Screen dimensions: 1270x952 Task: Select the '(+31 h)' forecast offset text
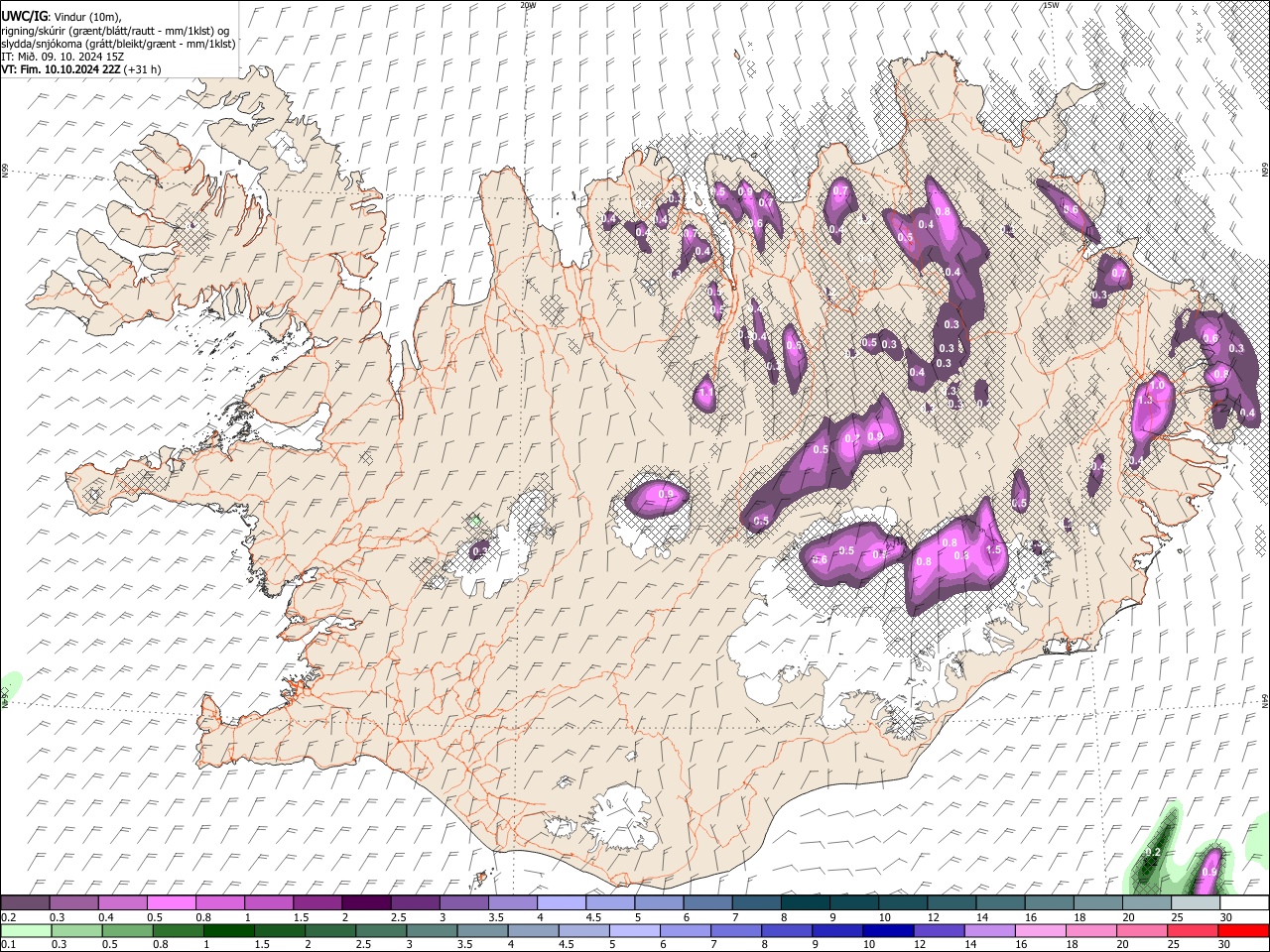point(143,69)
